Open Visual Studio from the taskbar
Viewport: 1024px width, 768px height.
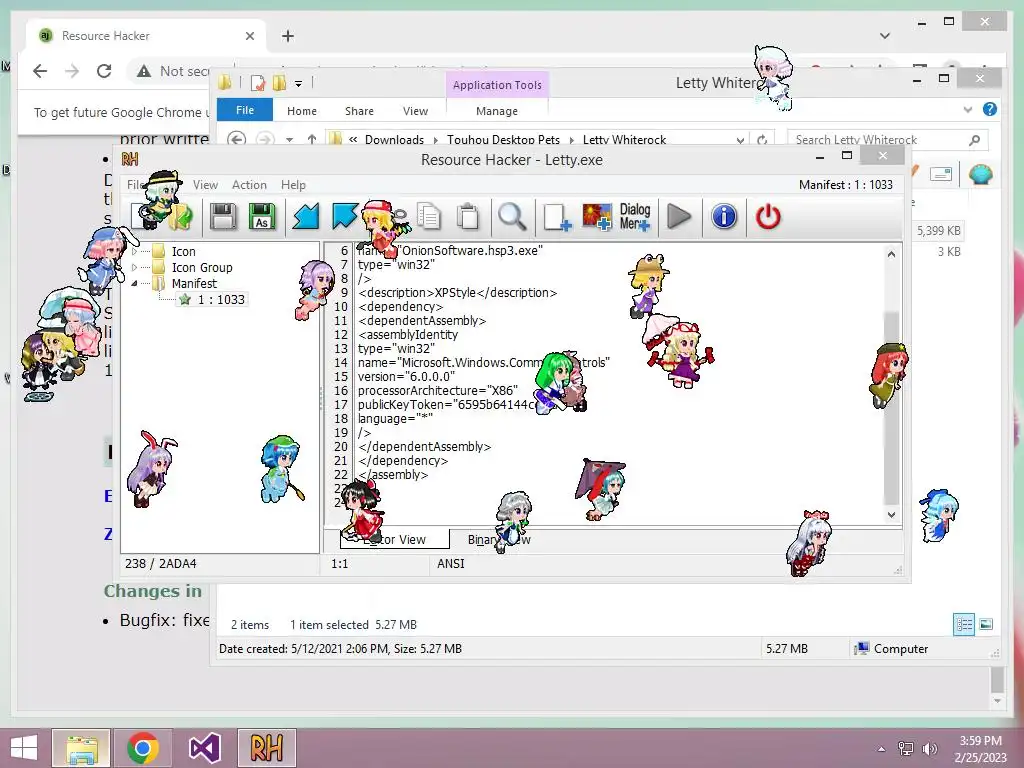(x=204, y=748)
